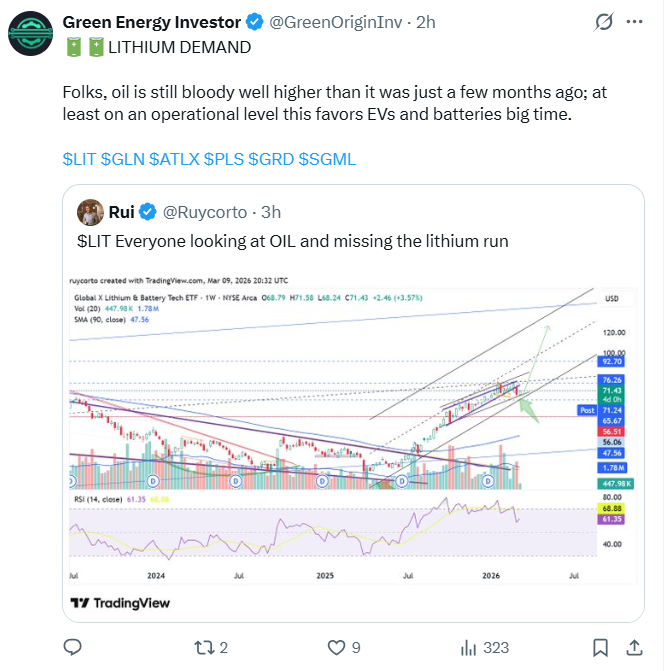
Task: Open the $LIT cashtag link
Action: [x=78, y=159]
